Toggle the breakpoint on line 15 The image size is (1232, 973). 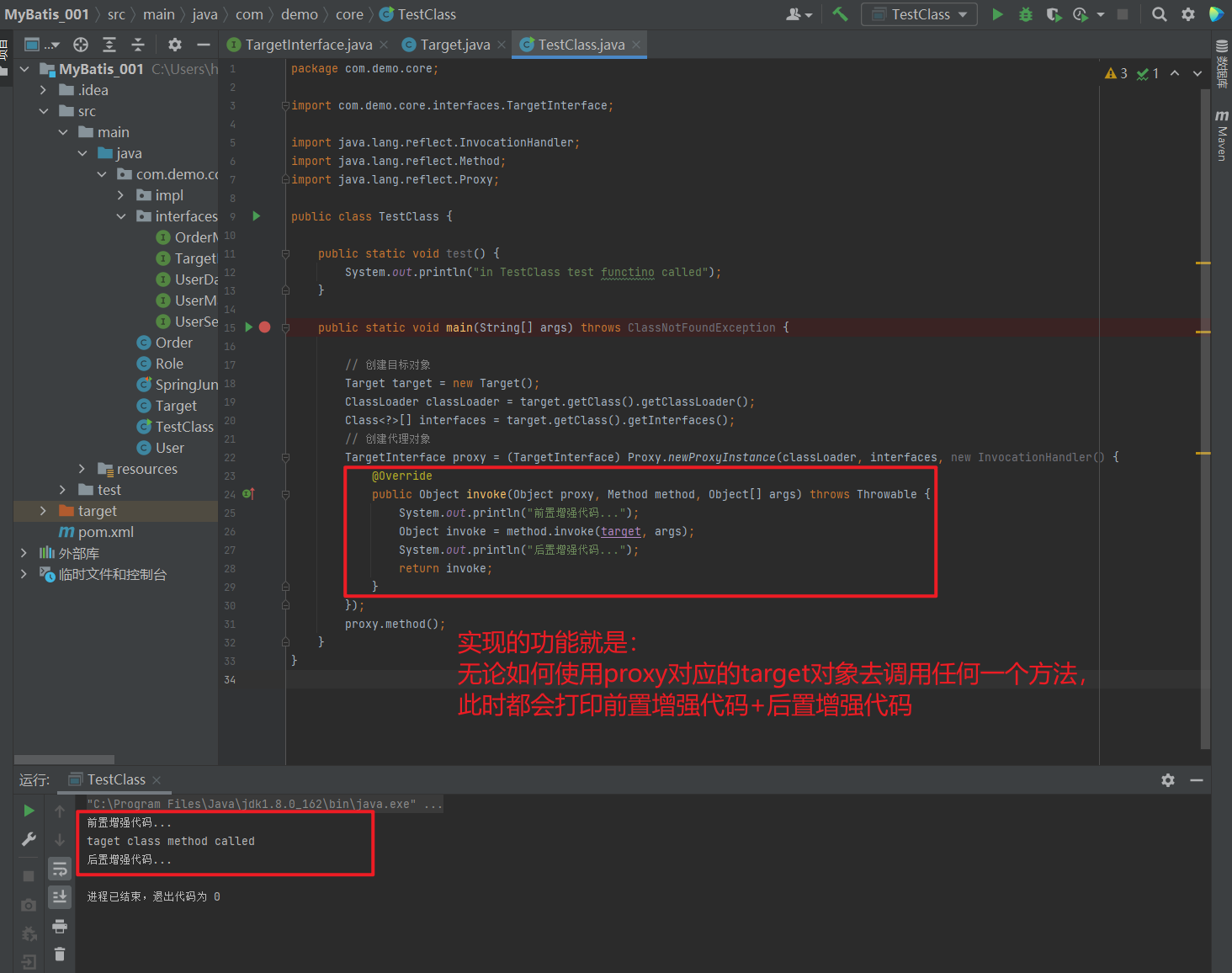[x=265, y=327]
